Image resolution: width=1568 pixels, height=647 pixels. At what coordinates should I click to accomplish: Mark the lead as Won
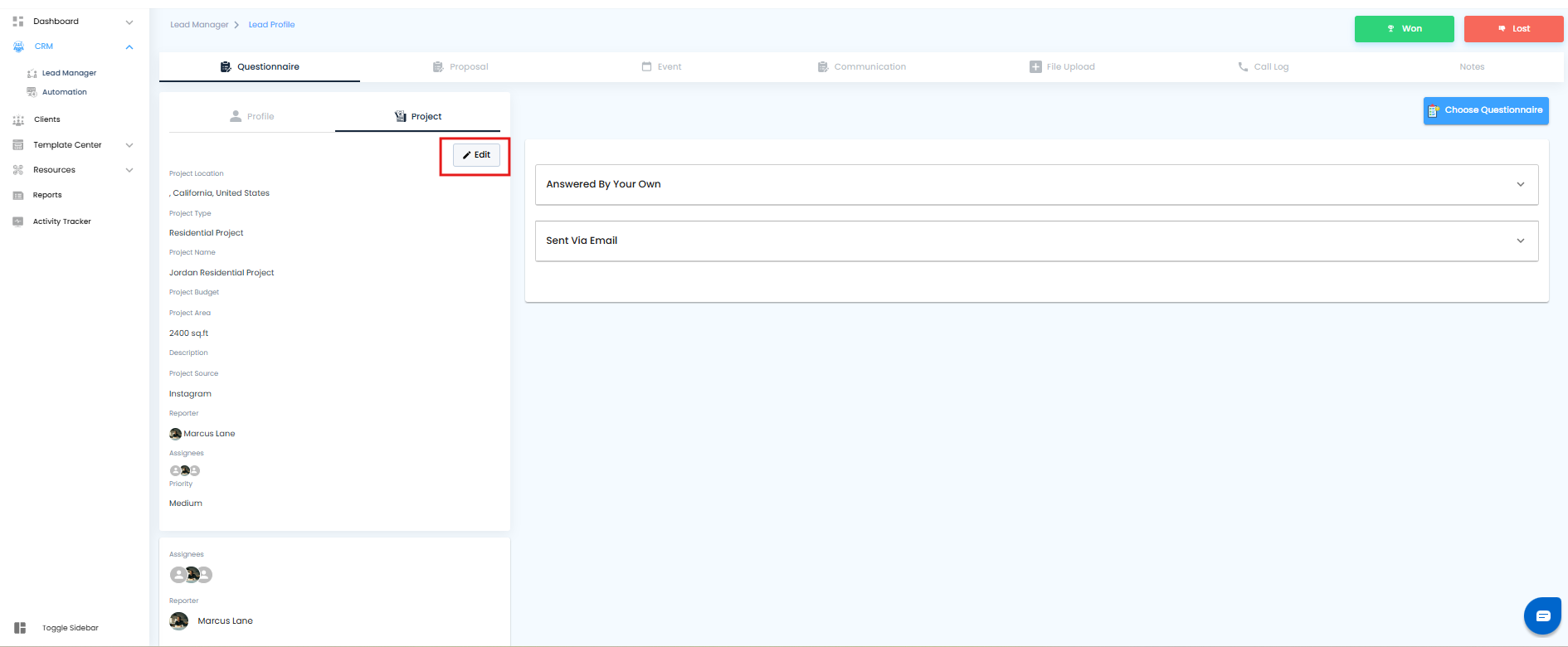click(1405, 28)
